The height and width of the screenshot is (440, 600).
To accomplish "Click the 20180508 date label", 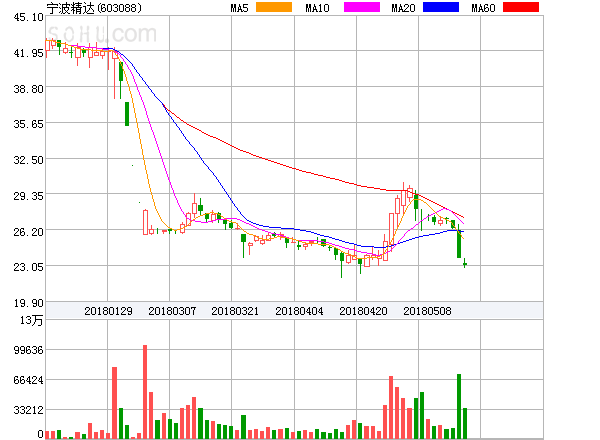I will (427, 311).
